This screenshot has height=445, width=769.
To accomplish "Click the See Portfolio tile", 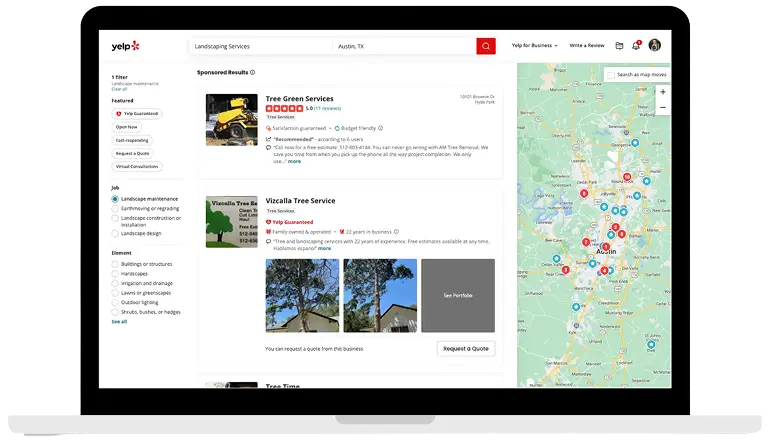I will point(458,296).
